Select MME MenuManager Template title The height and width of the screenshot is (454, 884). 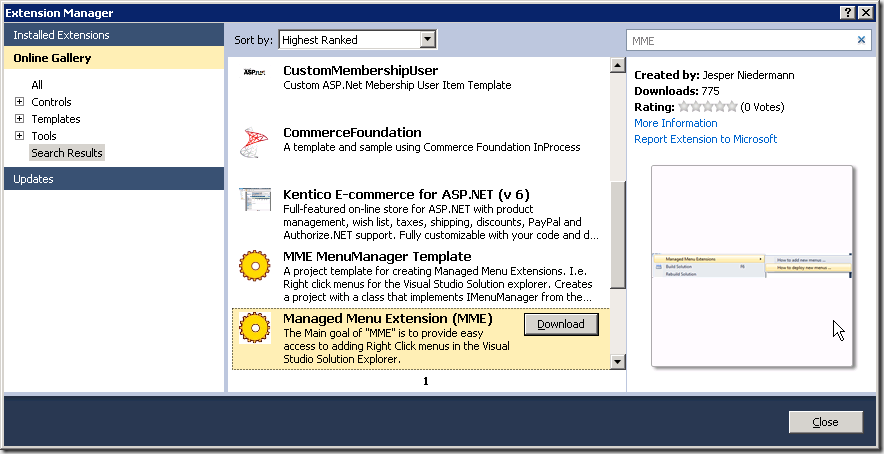pos(377,257)
